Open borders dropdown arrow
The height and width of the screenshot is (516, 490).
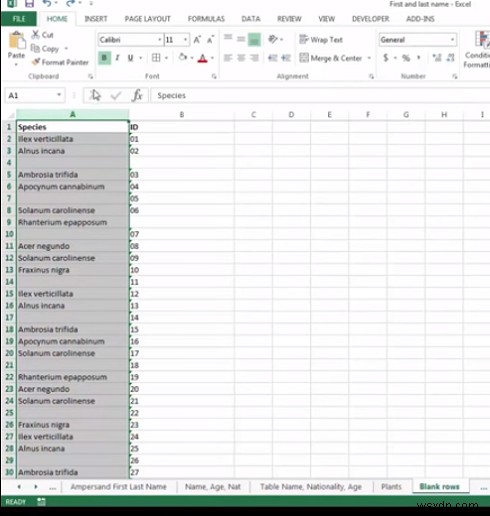(166, 58)
